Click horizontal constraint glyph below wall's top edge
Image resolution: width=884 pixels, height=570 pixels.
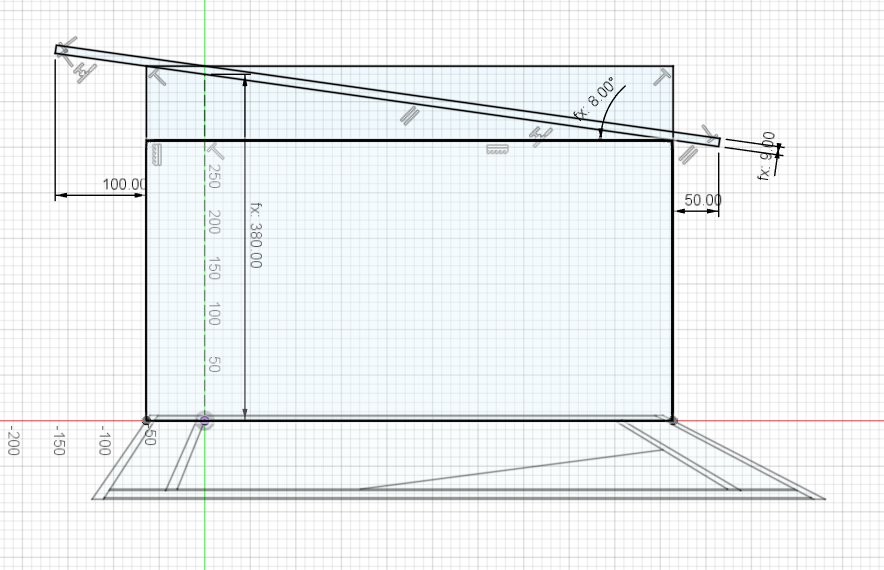(498, 149)
